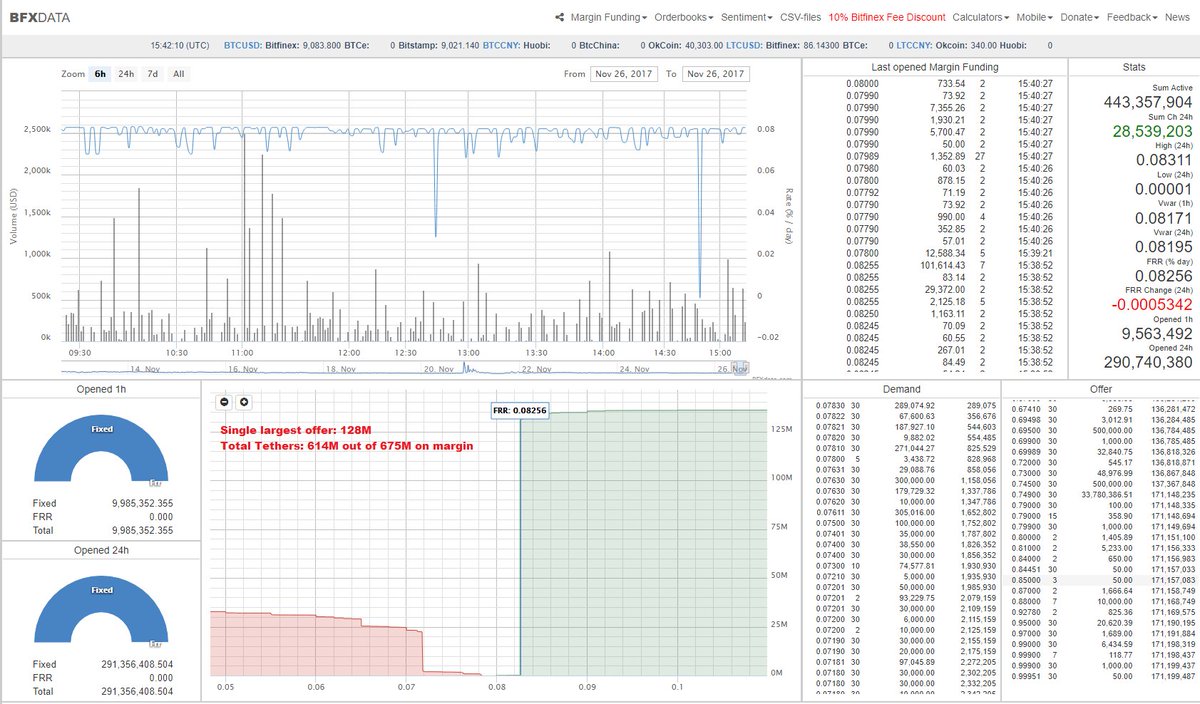This screenshot has width=1200, height=704.
Task: Zoom in the depth chart with plus button
Action: 243,401
